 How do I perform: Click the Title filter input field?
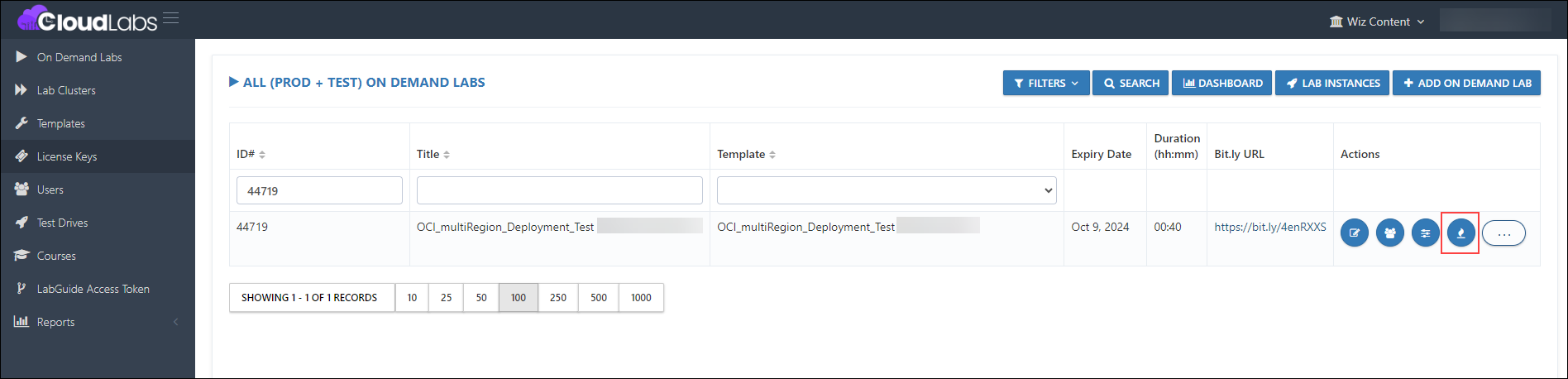[x=560, y=190]
